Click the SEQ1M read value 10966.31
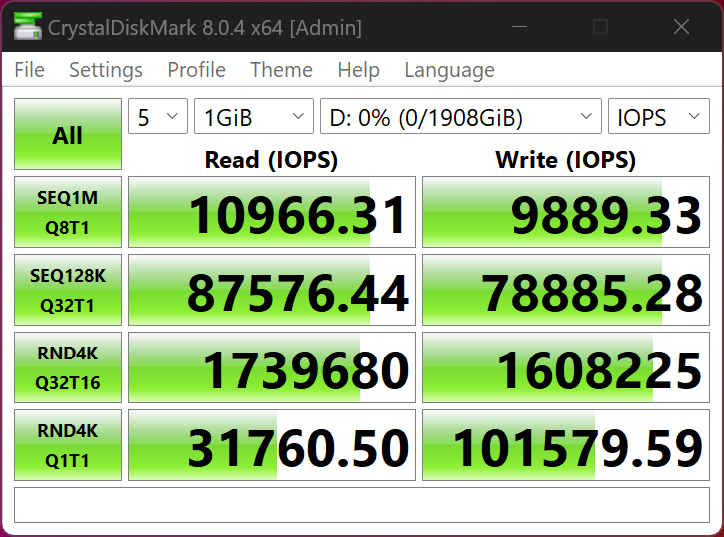This screenshot has height=537, width=724. click(x=272, y=212)
